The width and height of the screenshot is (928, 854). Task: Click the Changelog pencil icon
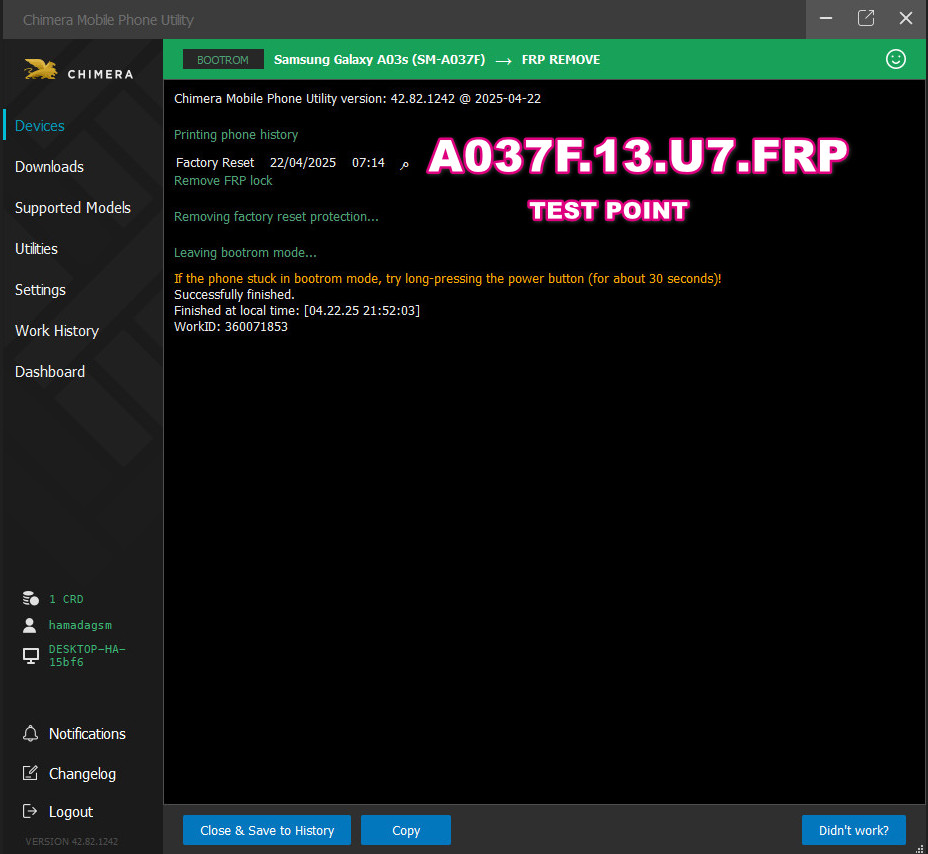click(x=30, y=773)
